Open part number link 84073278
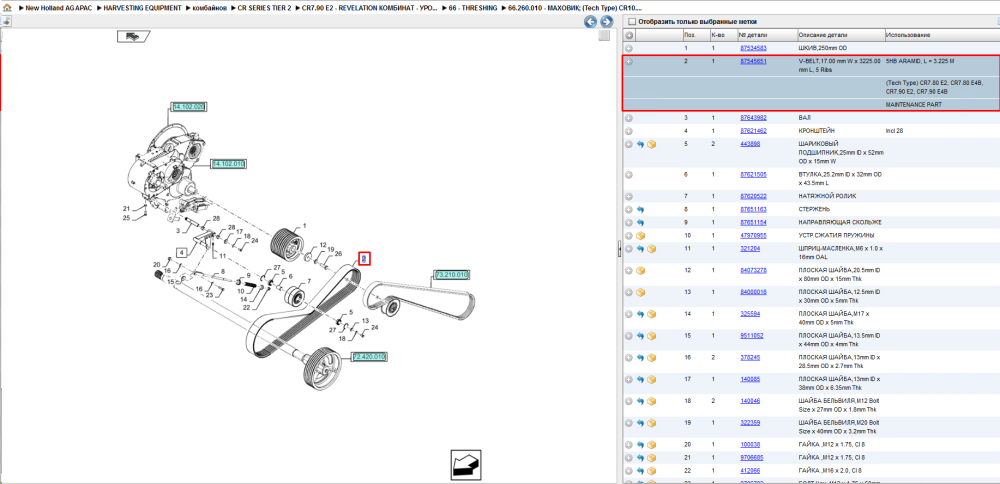The height and width of the screenshot is (484, 1000). [x=753, y=270]
